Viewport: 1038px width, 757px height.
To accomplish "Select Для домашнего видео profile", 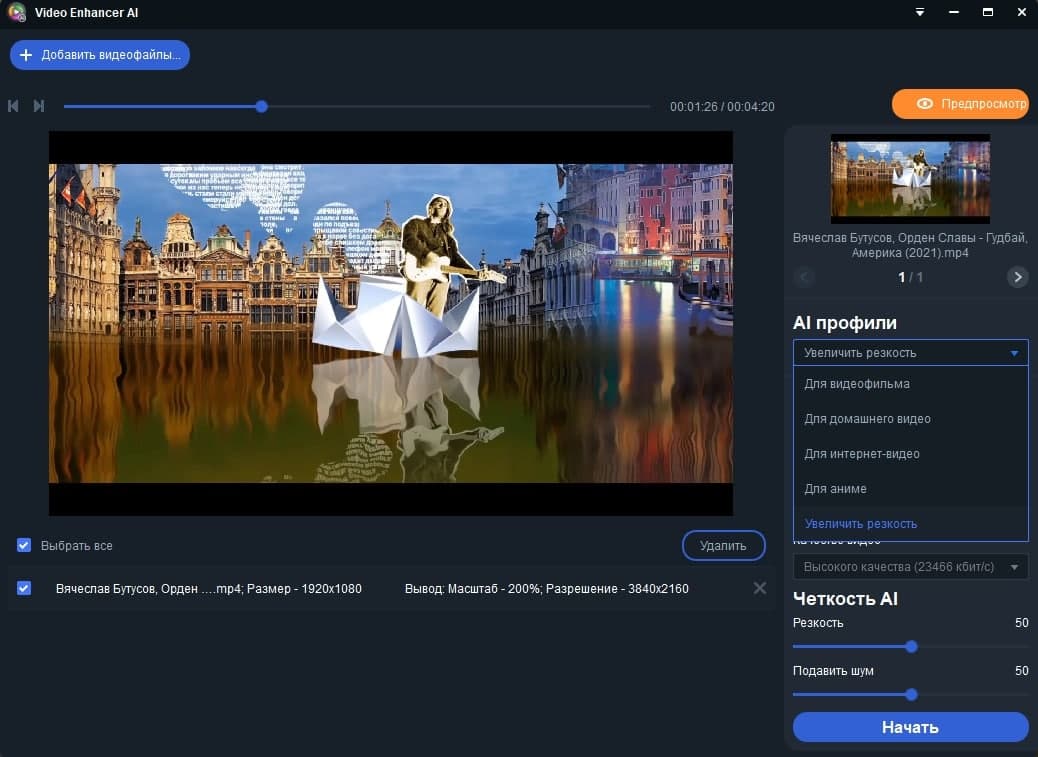I will tap(910, 419).
